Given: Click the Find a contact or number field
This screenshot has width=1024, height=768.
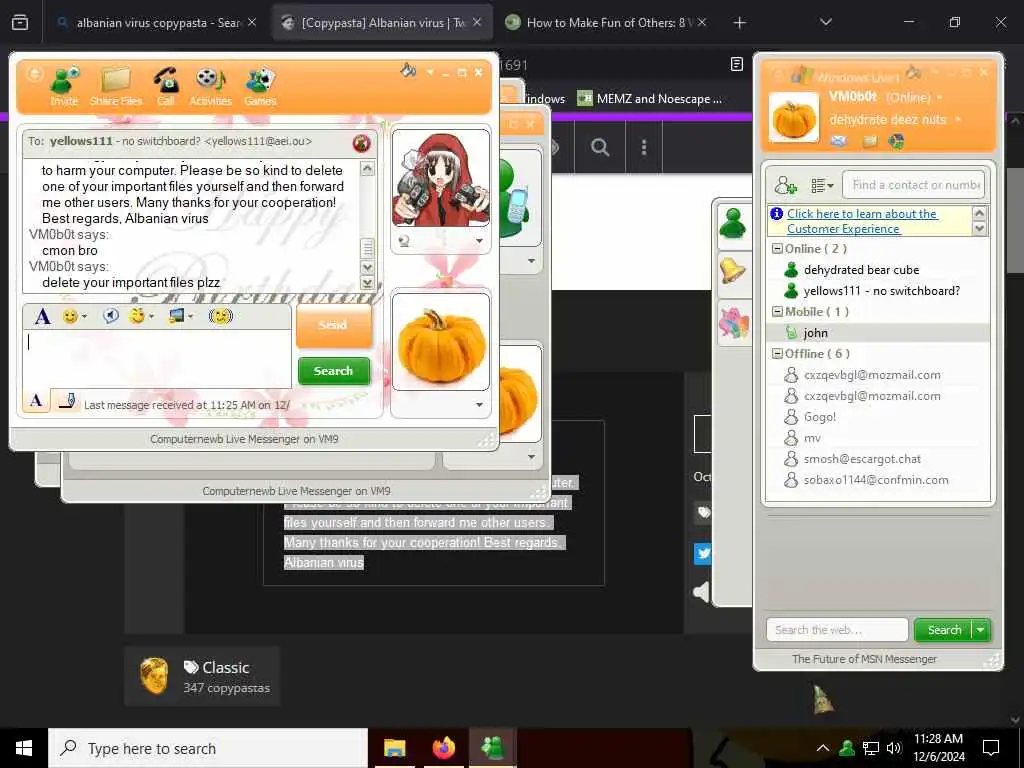Looking at the screenshot, I should [914, 185].
